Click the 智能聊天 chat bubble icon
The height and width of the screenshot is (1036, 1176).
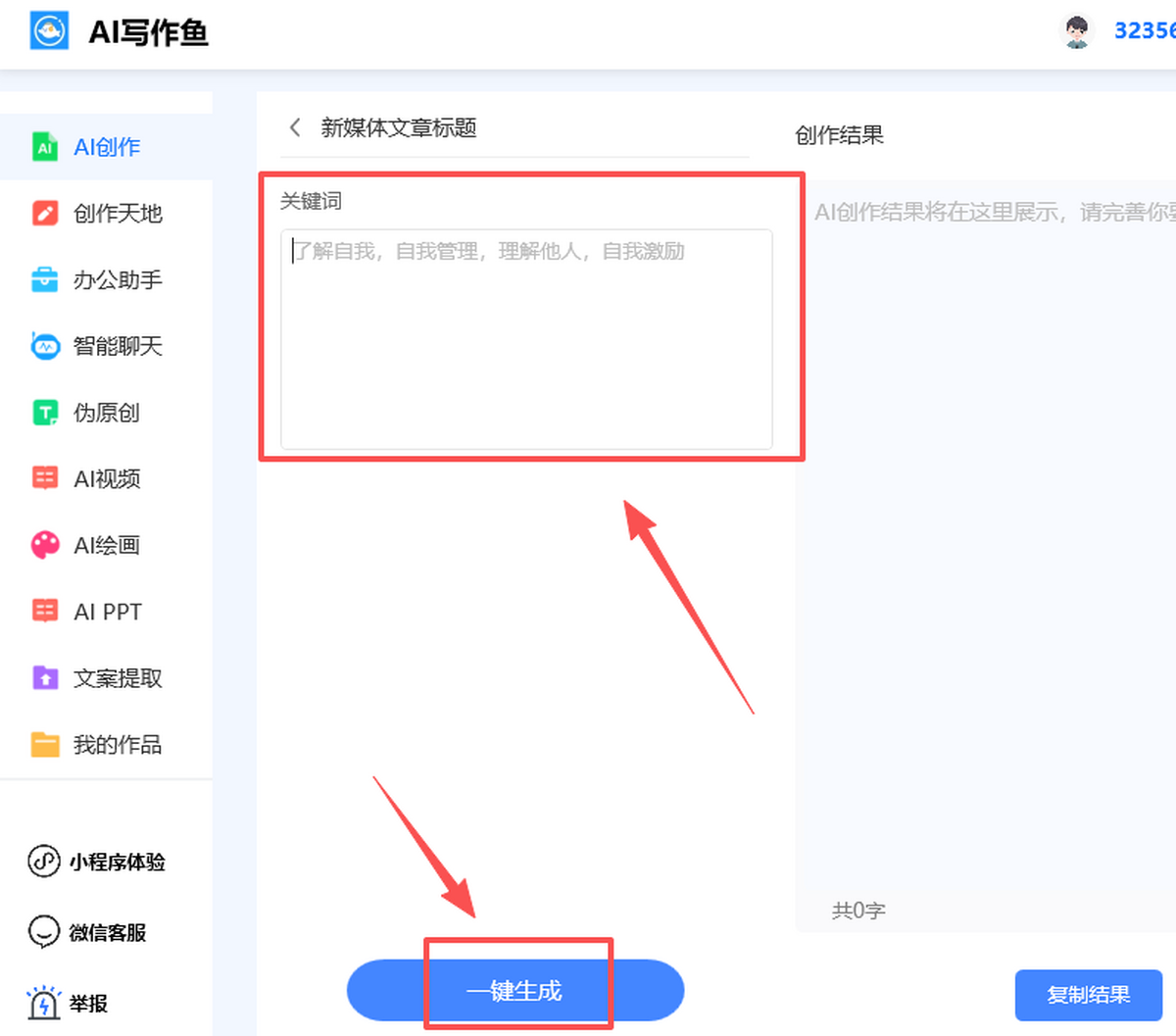click(x=45, y=346)
